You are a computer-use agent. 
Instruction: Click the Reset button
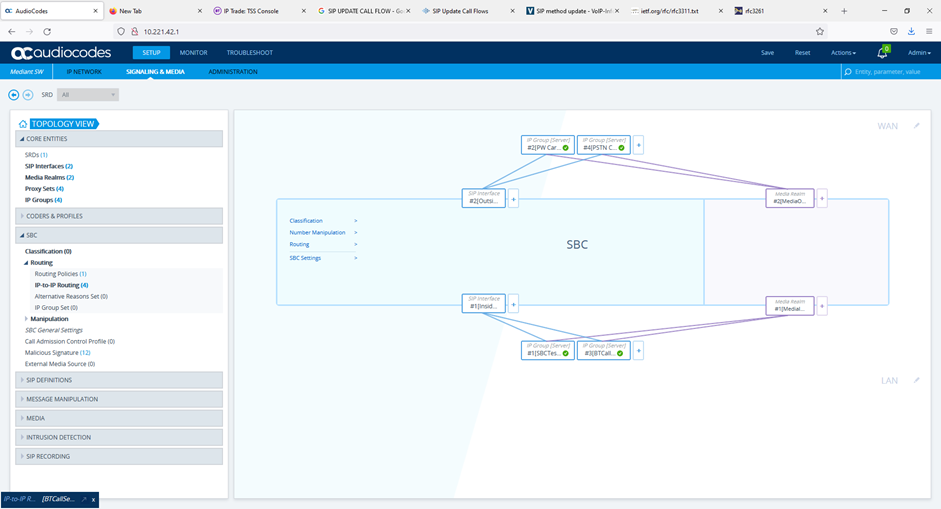802,53
